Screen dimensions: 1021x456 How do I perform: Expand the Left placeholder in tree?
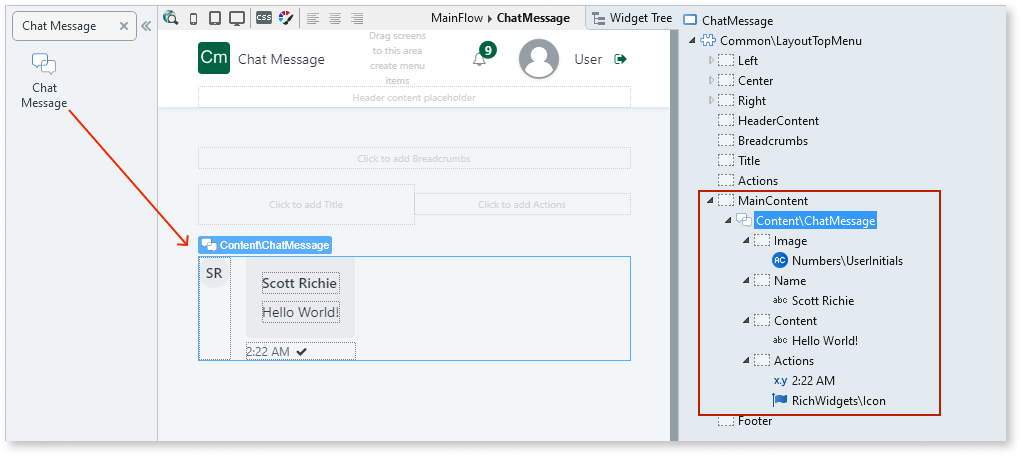(711, 61)
